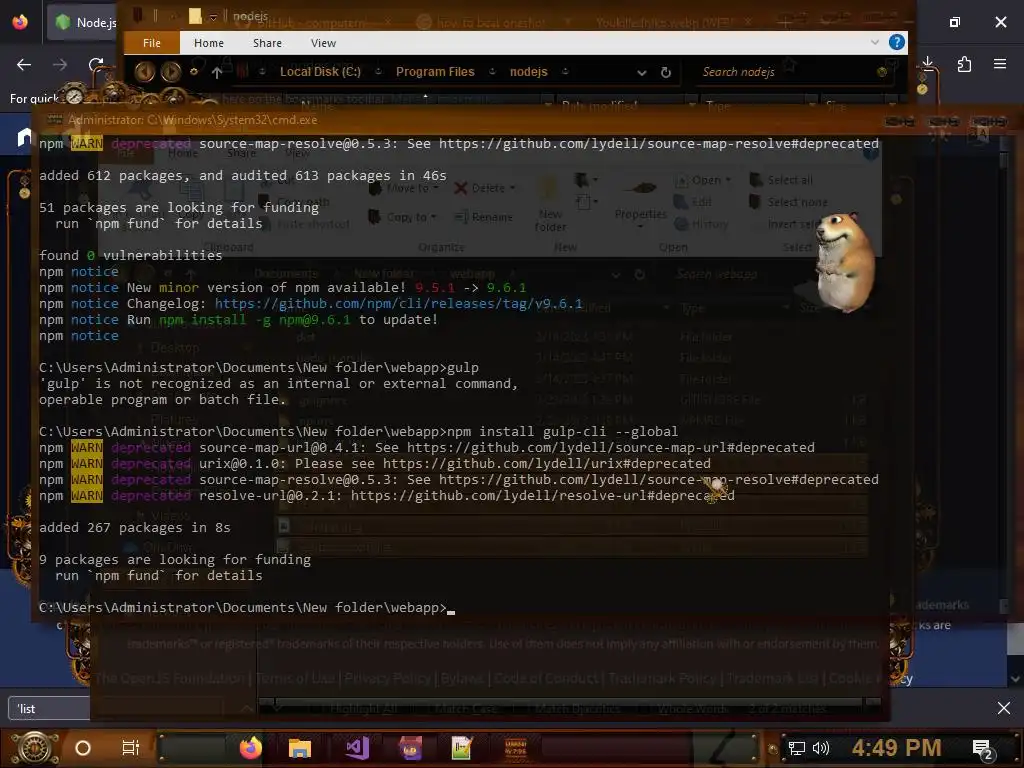Viewport: 1024px width, 768px height.
Task: Click Properties in background Explorer ribbon
Action: click(640, 204)
